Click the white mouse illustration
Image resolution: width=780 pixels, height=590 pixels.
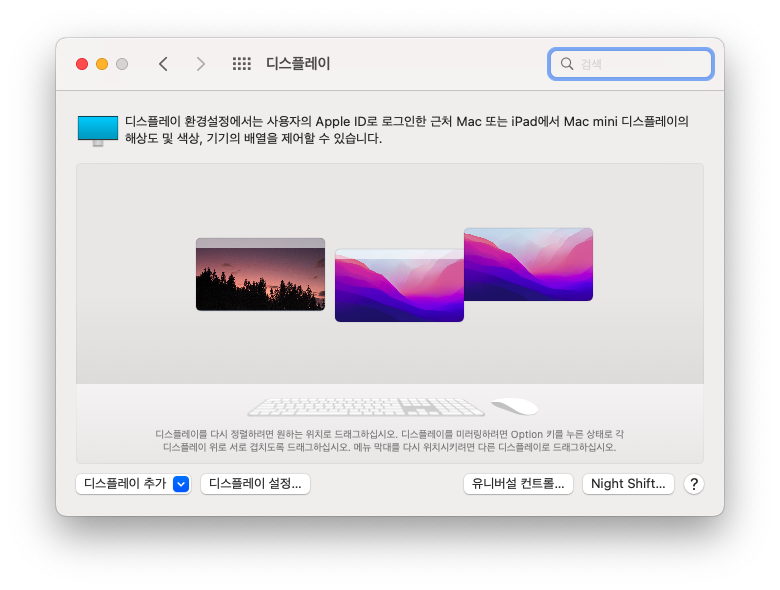coord(514,406)
